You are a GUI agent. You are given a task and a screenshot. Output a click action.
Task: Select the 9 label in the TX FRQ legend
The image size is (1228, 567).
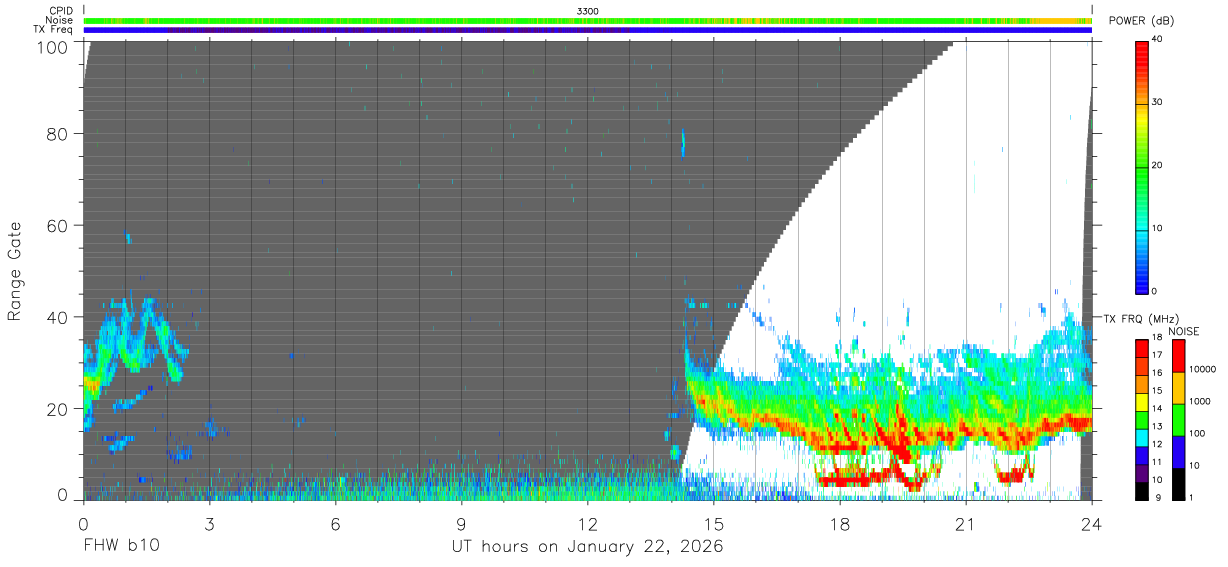click(1156, 497)
